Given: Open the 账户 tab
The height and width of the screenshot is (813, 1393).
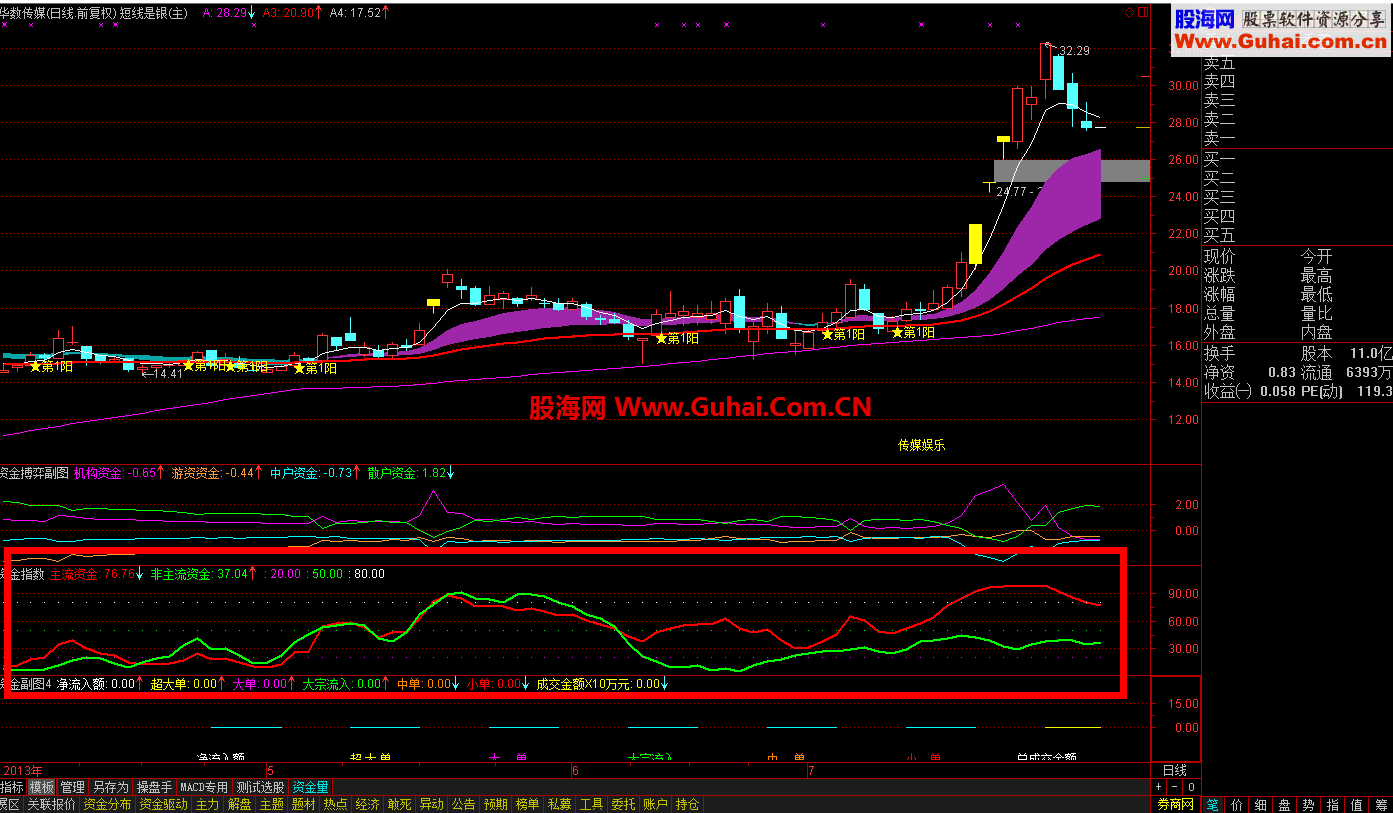Looking at the screenshot, I should click(655, 804).
